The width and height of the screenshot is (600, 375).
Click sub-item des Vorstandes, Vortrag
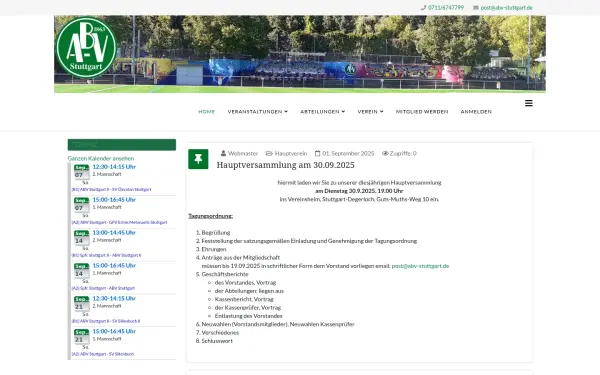tap(245, 282)
